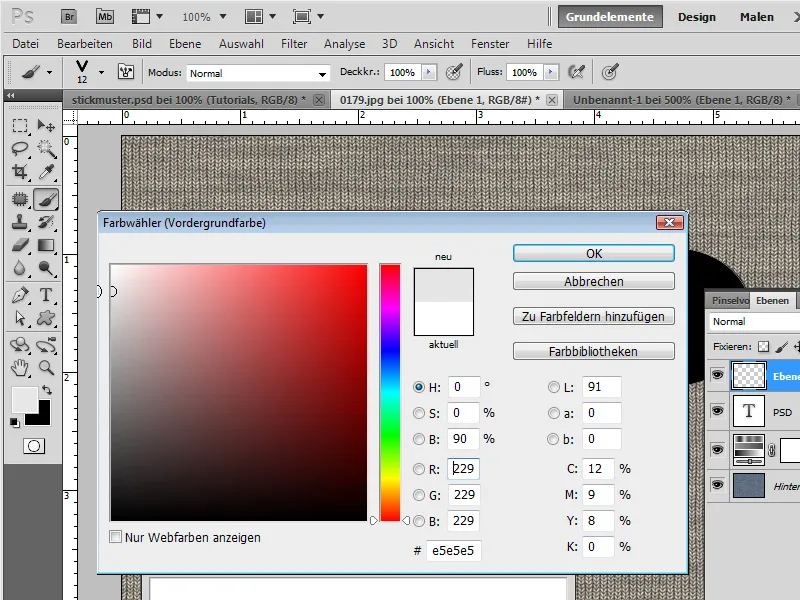This screenshot has width=800, height=600.
Task: Switch to the Ebenen panel tab
Action: pos(772,301)
